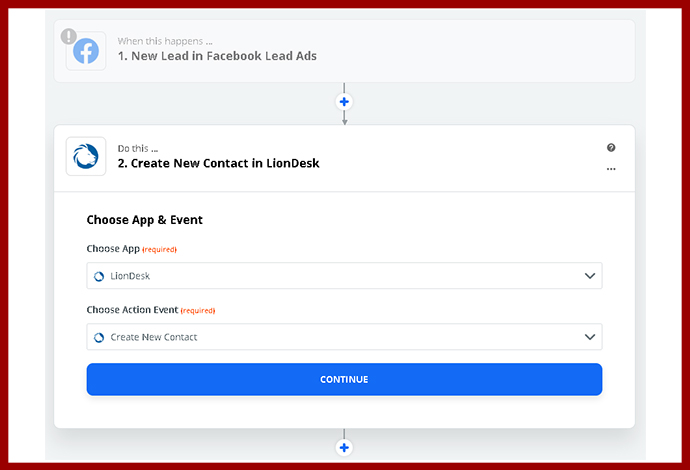The height and width of the screenshot is (470, 690).
Task: Expand the Choose Action Event dropdown arrow
Action: 589,337
